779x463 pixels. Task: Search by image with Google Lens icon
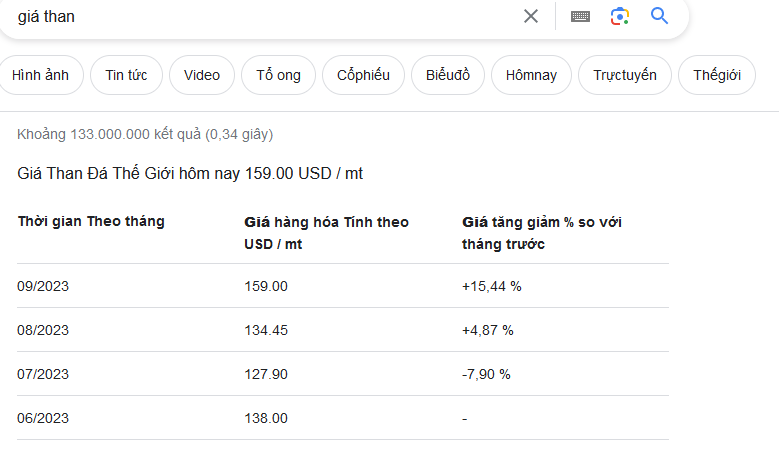(x=620, y=16)
